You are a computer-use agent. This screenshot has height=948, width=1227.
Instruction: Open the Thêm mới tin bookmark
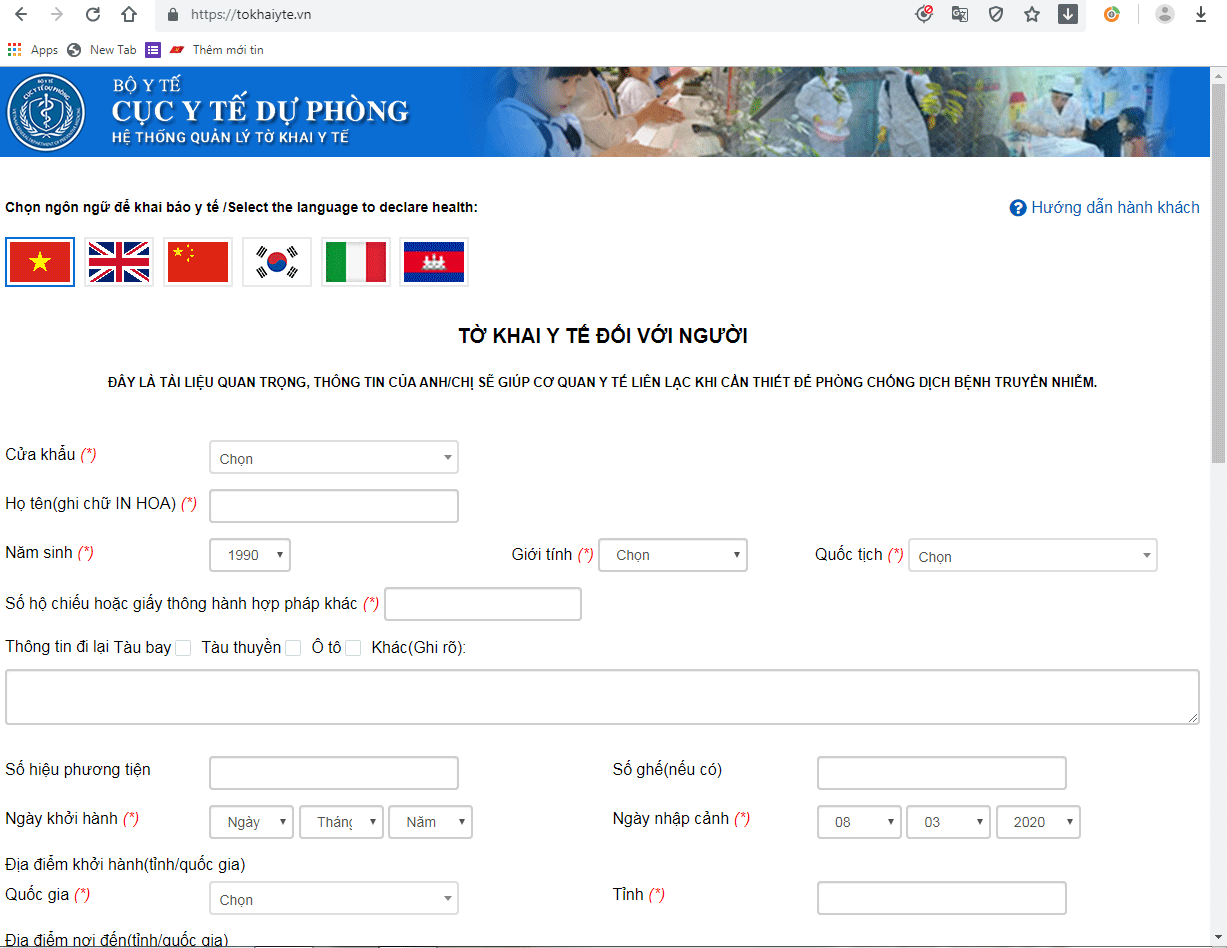[x=217, y=50]
